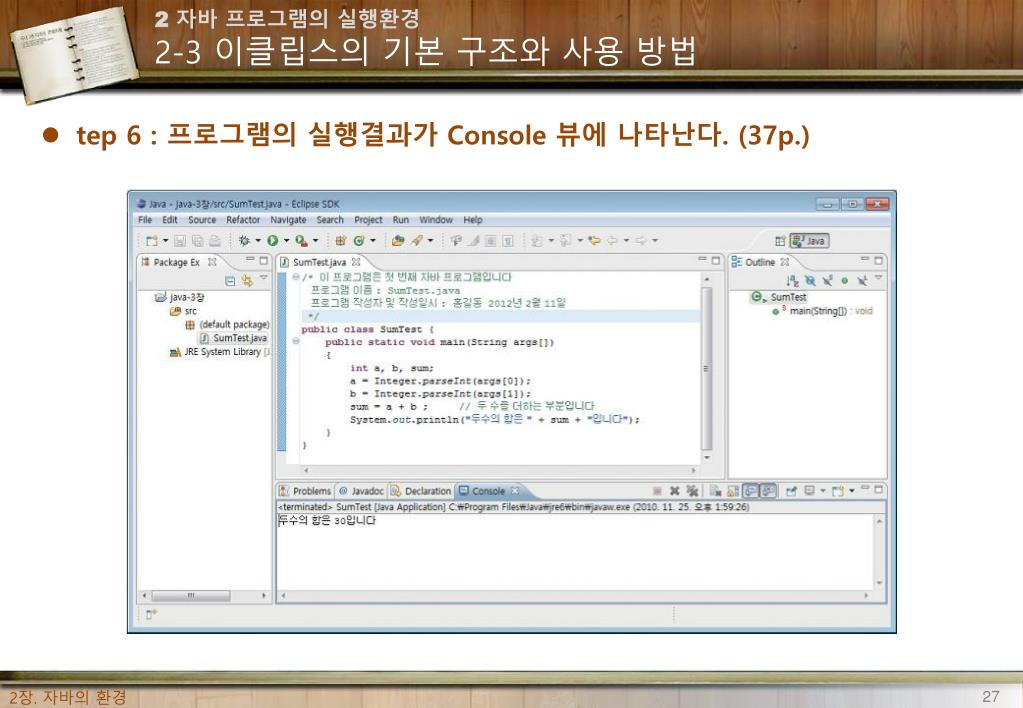Launch Debug using the bug icon

click(244, 241)
